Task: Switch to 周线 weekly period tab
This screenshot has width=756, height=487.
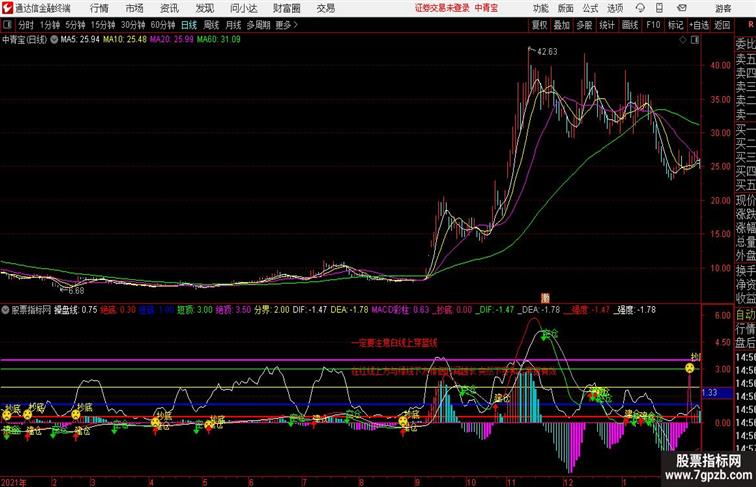Action: point(211,25)
